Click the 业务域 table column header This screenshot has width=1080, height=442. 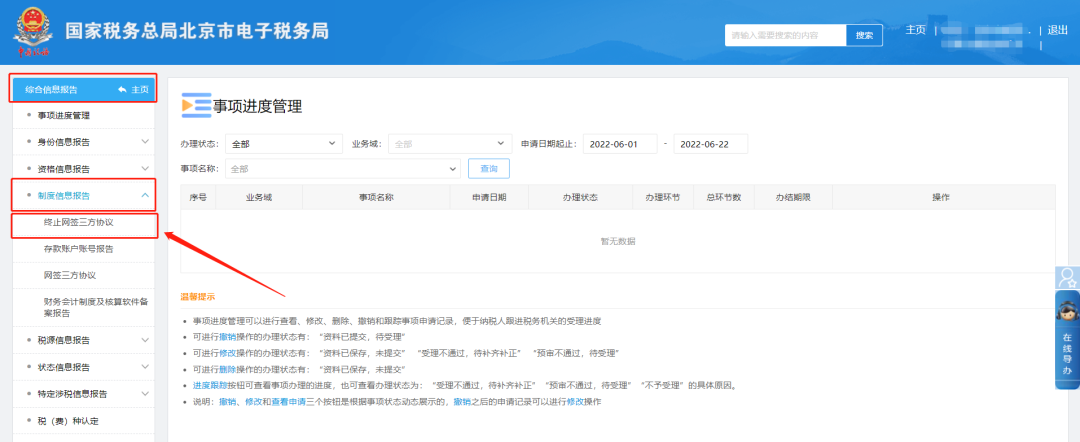tap(259, 198)
